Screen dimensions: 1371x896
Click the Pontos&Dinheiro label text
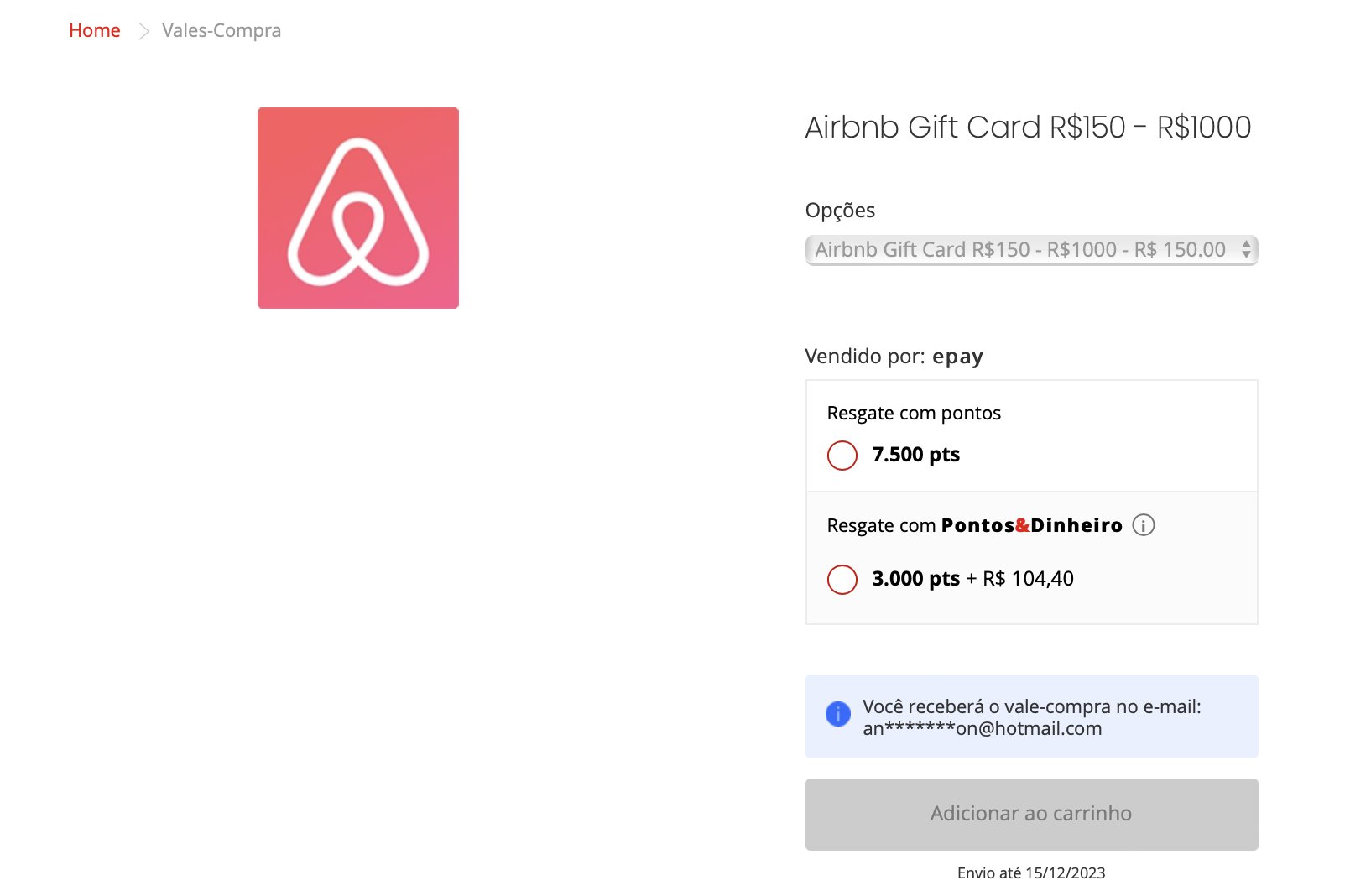(x=1031, y=525)
